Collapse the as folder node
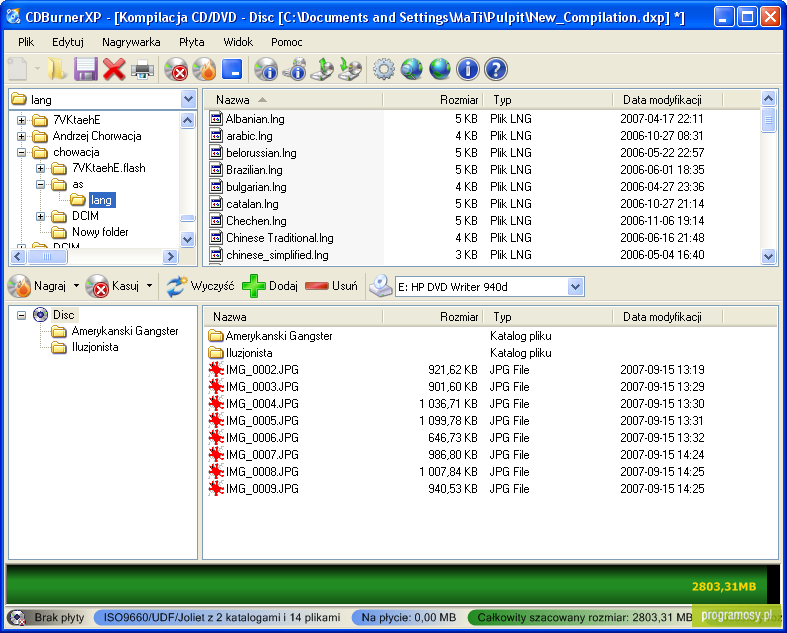The width and height of the screenshot is (787, 633). [x=40, y=184]
